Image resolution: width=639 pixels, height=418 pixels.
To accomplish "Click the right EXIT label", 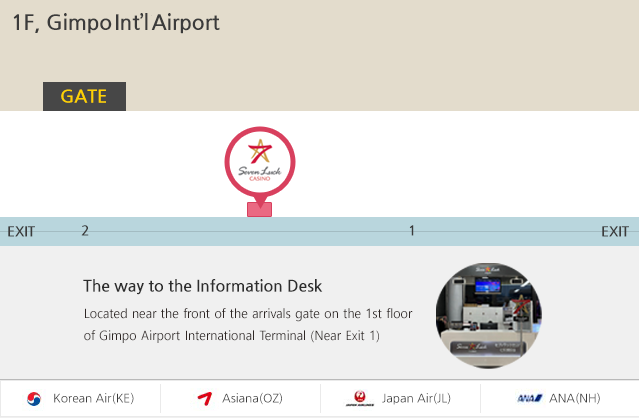I will click(x=615, y=232).
